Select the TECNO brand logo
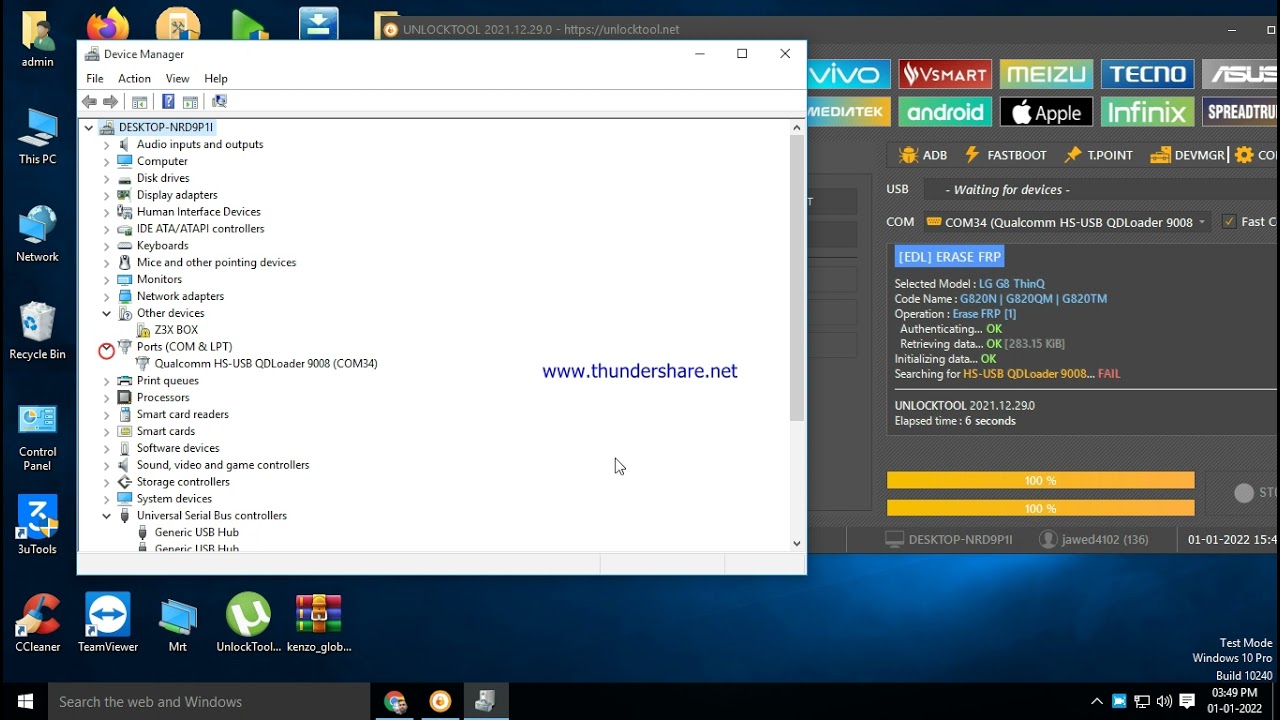 pos(1147,74)
